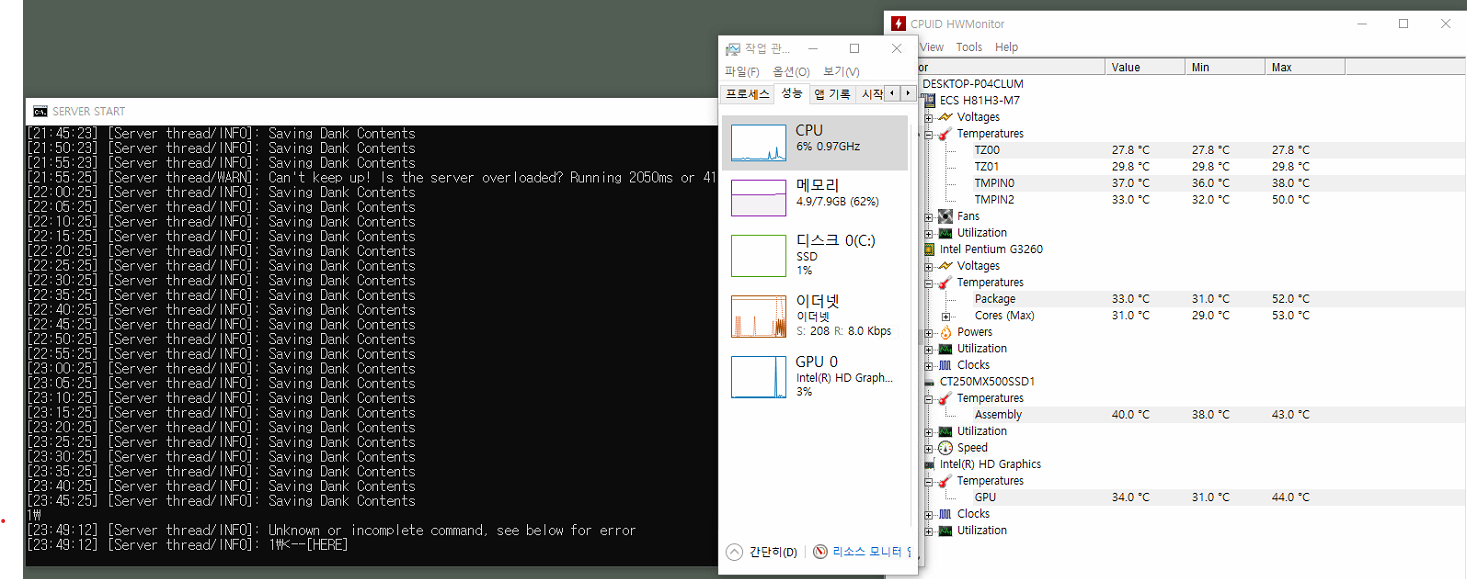Select the GPU 0 performance entry
Screen dimensions: 1467x579
[815, 376]
